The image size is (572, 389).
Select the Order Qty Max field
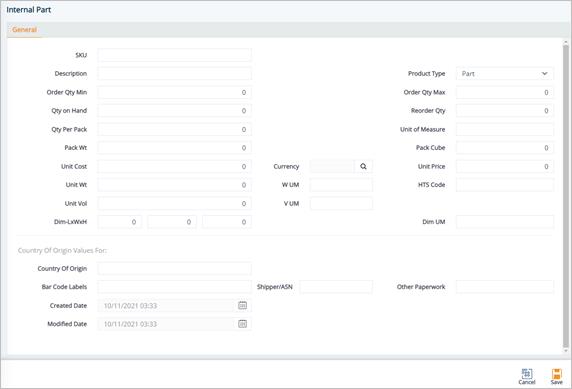[505, 92]
